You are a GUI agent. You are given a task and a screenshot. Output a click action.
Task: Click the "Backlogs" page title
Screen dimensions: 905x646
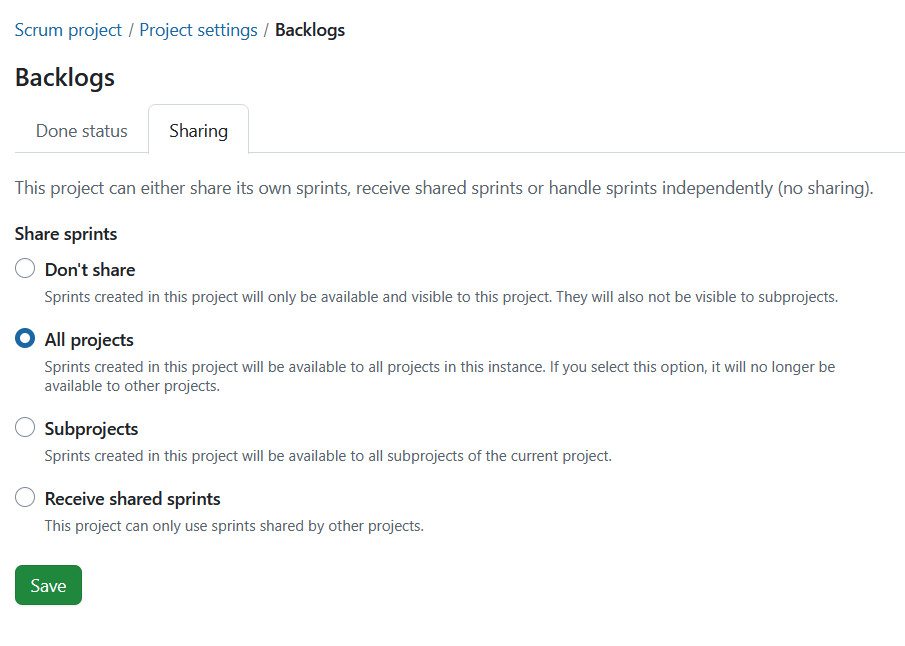tap(64, 77)
